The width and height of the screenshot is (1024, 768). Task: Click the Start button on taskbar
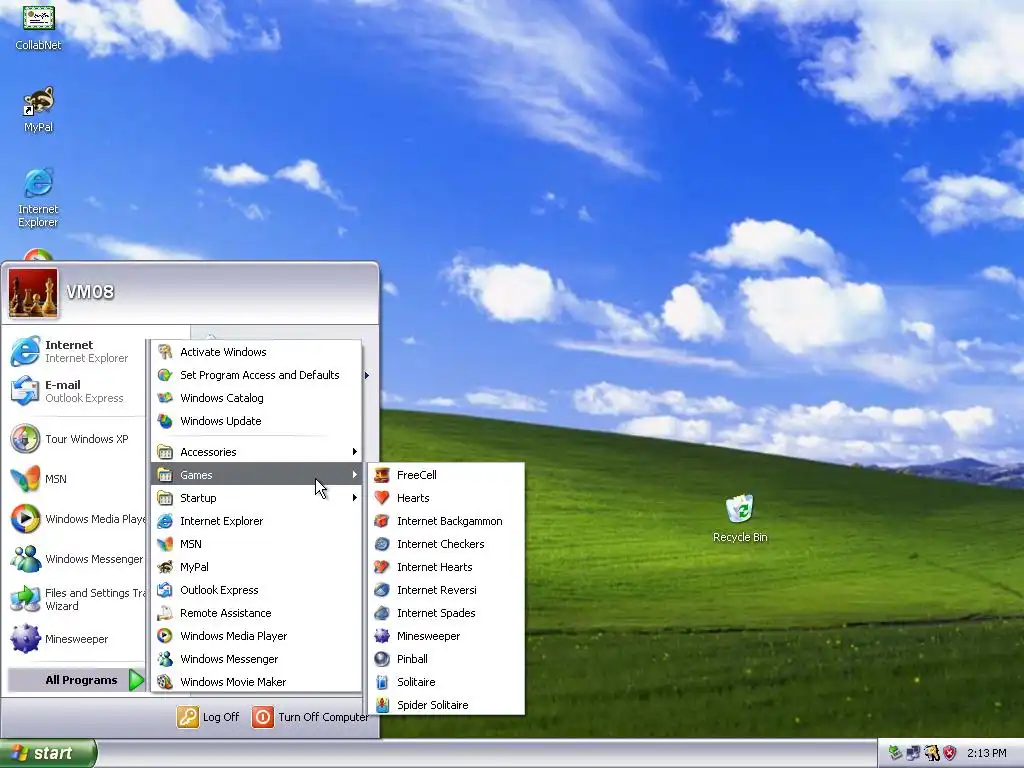coord(48,754)
